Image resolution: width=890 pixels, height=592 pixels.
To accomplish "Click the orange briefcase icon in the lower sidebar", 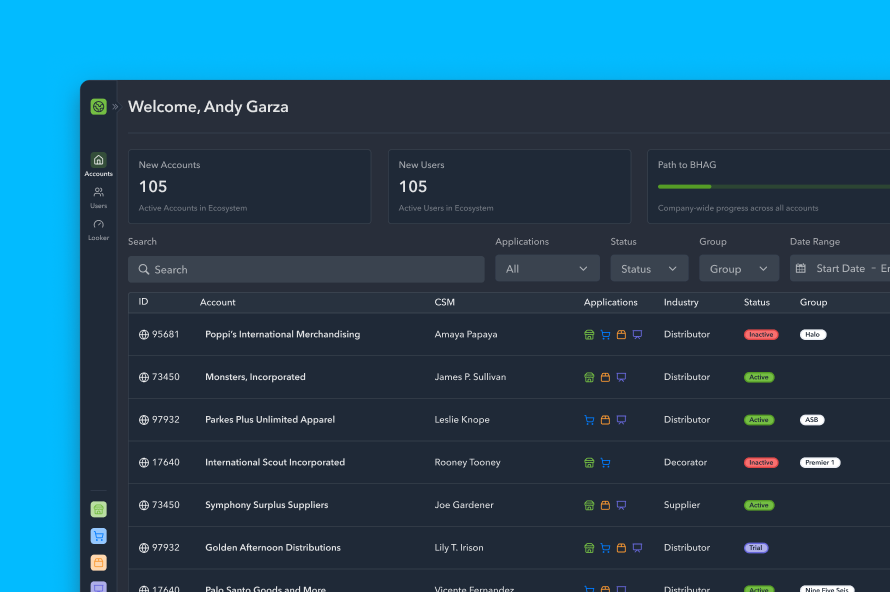I will (x=98, y=563).
